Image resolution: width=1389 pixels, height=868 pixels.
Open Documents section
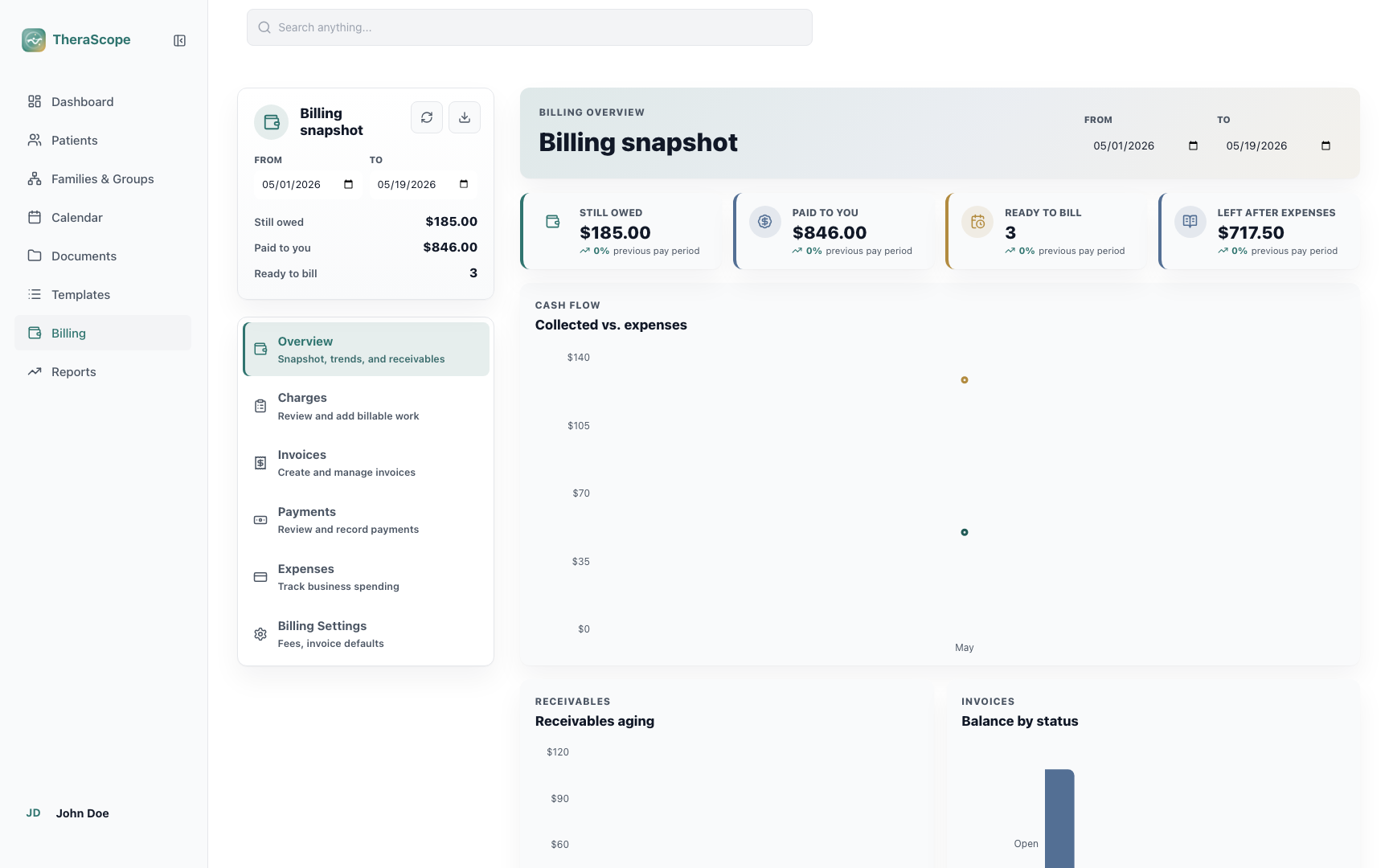coord(103,256)
